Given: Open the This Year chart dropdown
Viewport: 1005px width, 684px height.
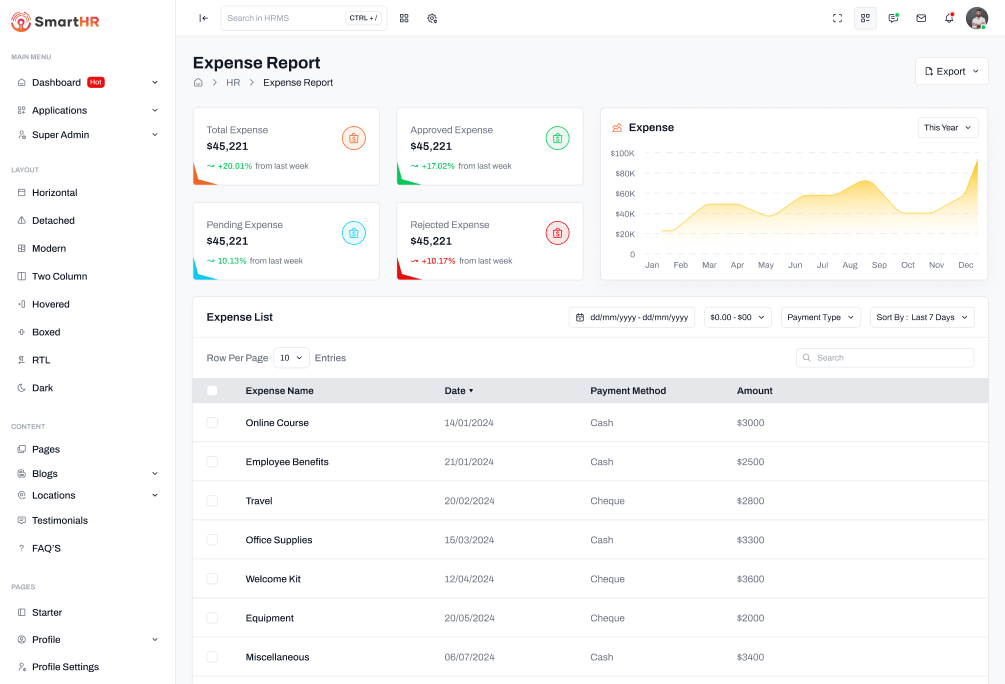Looking at the screenshot, I should pyautogui.click(x=947, y=128).
